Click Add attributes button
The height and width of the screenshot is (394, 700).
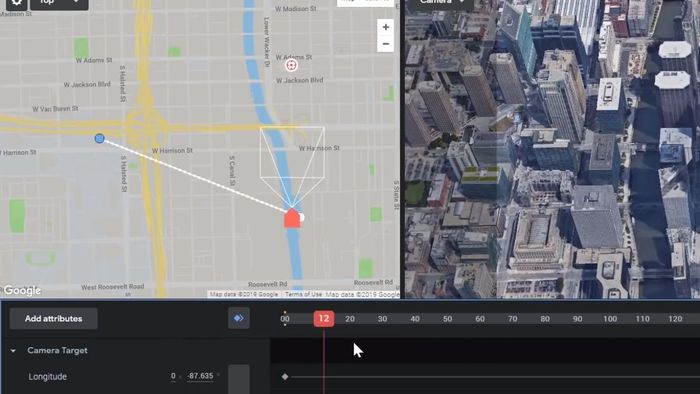point(54,319)
